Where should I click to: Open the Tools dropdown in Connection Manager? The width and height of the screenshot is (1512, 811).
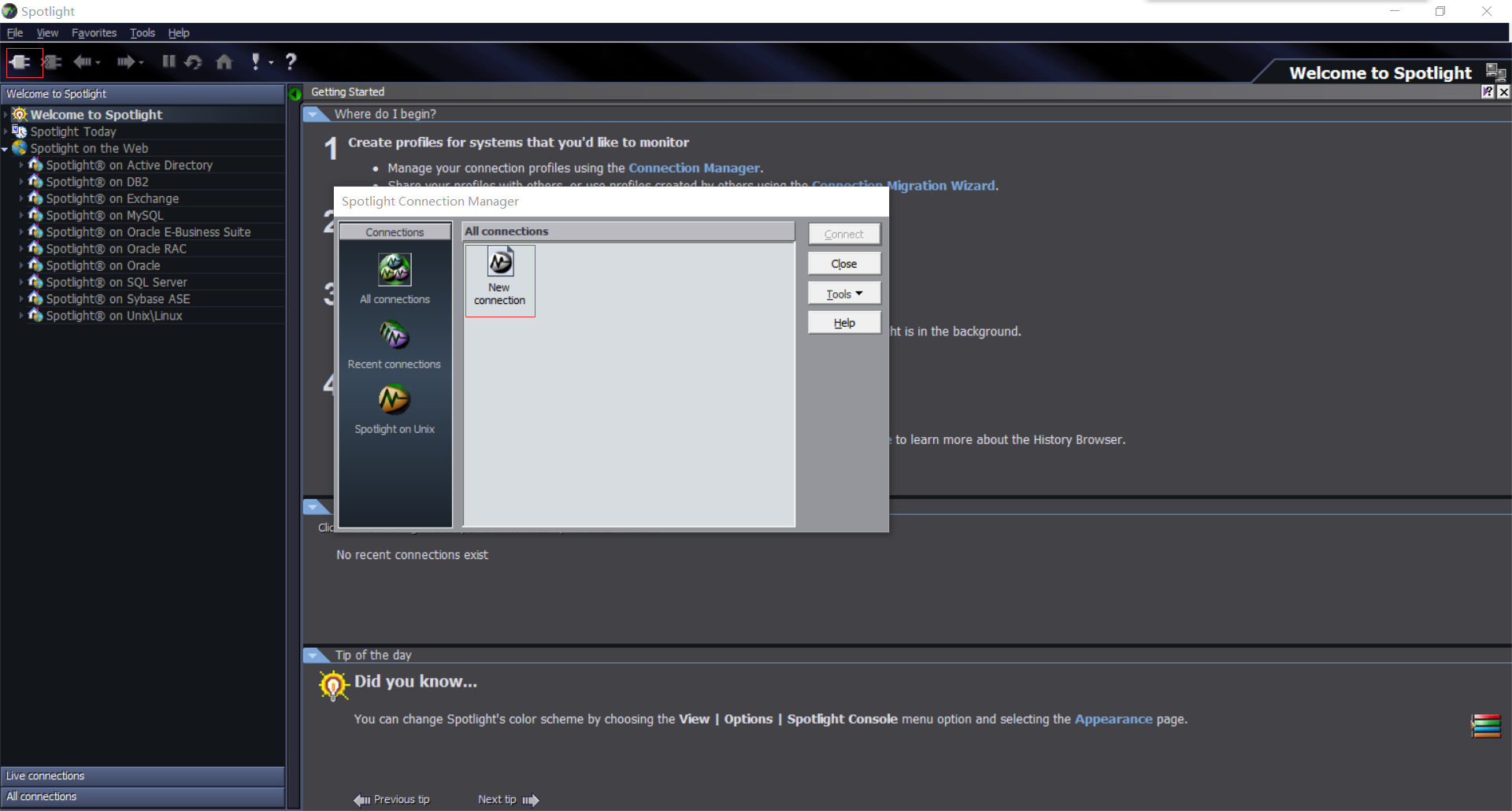pos(844,294)
